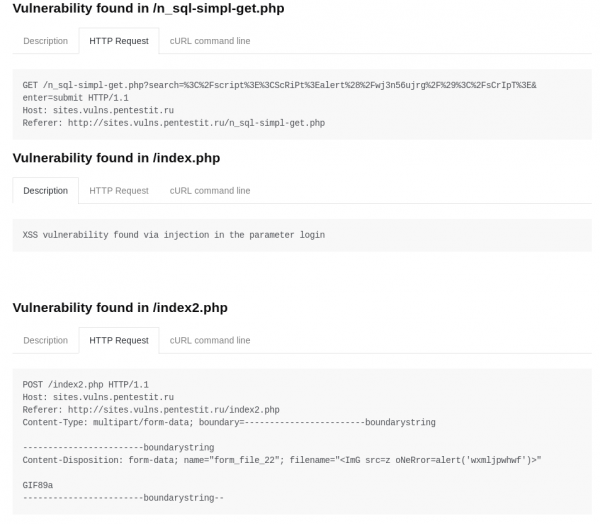
Task: Click Referer line ending in n_sql-simpl-get.php
Action: pyautogui.click(x=173, y=123)
